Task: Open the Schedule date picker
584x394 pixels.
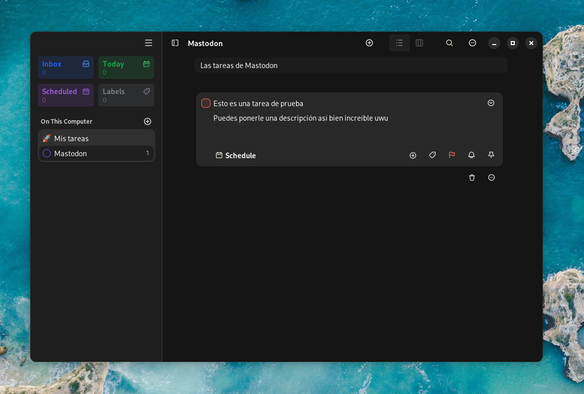Action: click(236, 155)
